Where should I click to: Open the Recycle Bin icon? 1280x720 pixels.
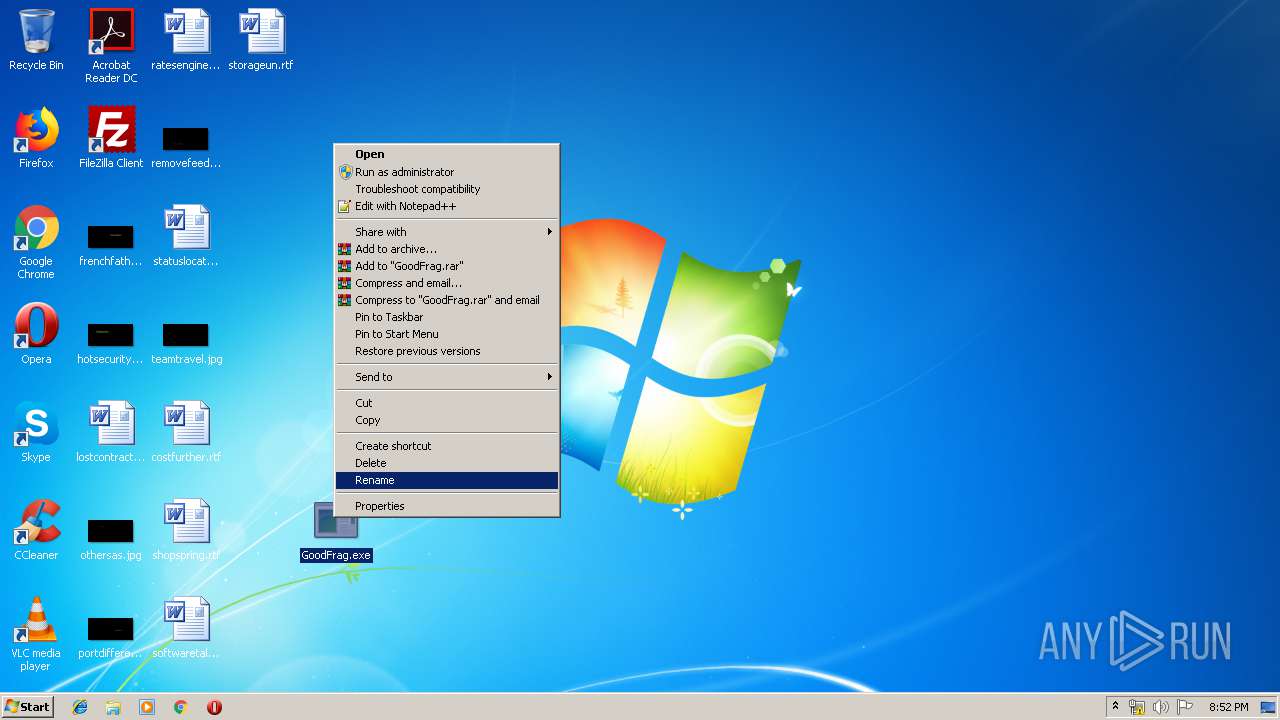36,40
